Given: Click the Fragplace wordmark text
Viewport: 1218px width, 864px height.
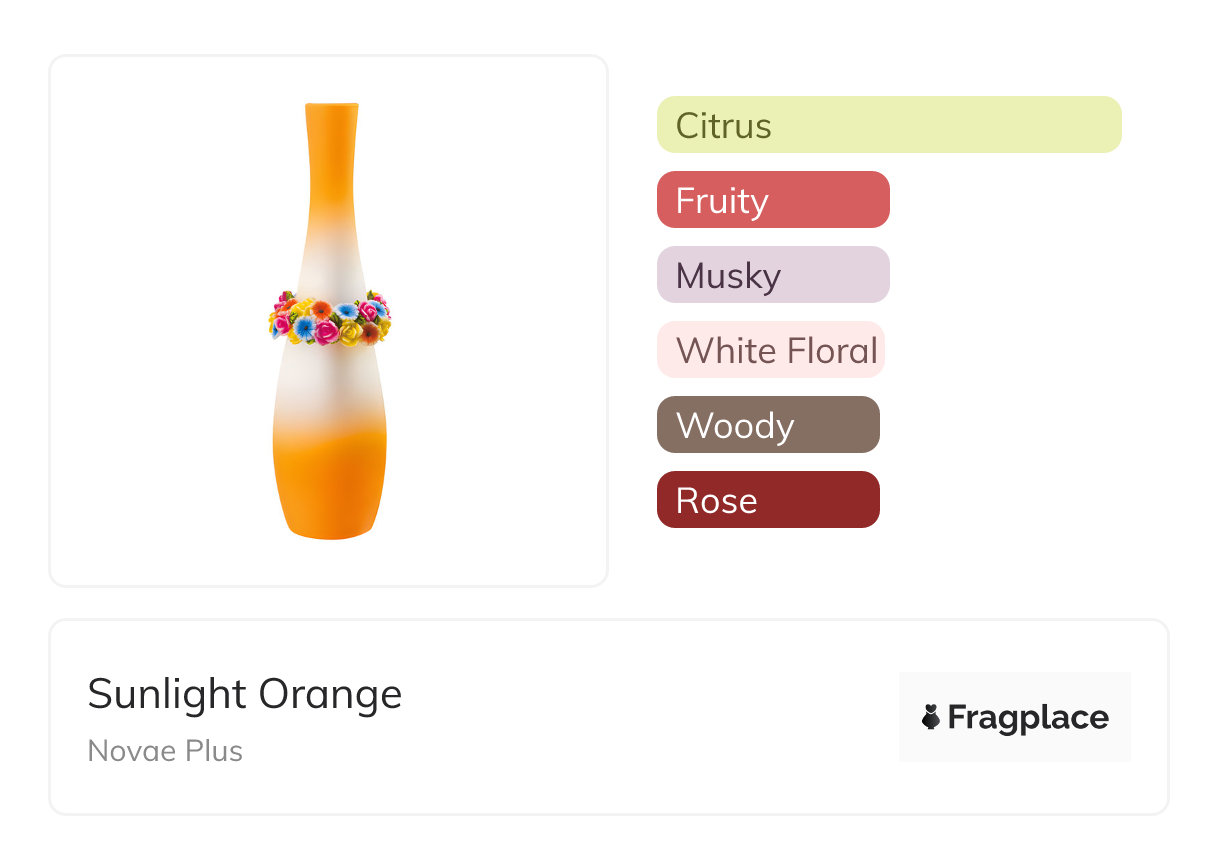Looking at the screenshot, I should click(1027, 717).
